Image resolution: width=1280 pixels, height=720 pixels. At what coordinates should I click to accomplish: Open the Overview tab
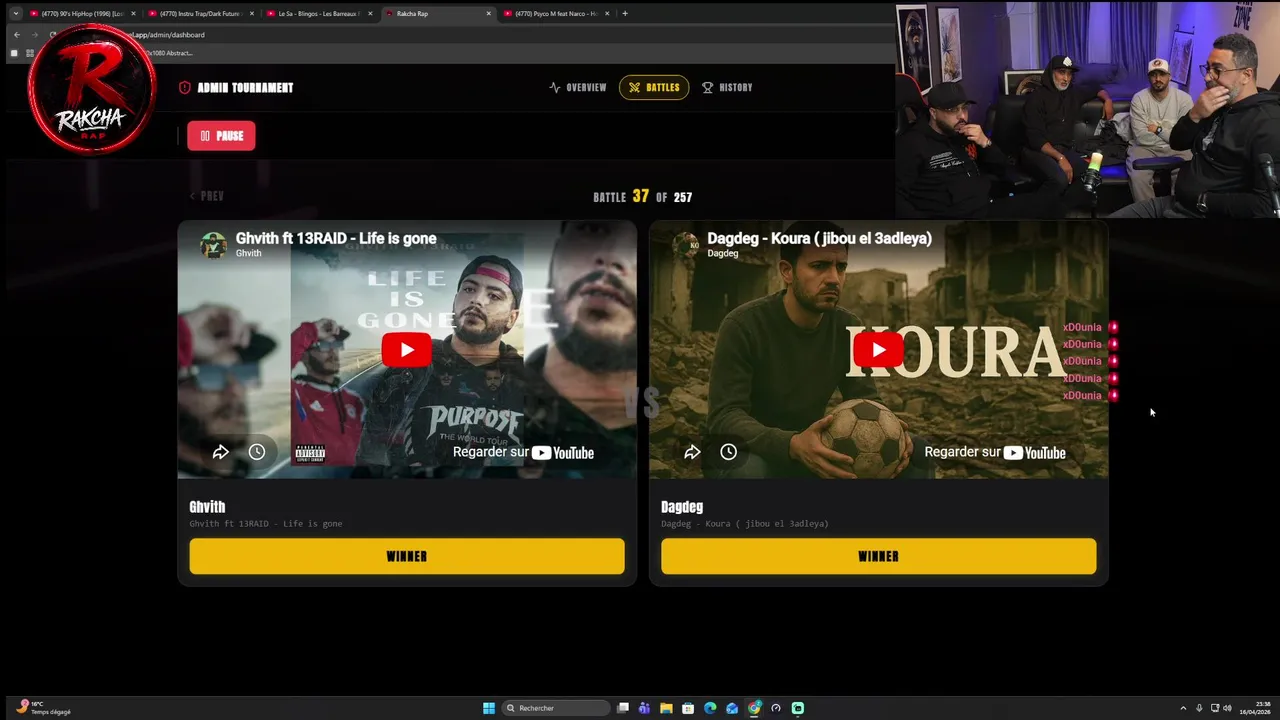click(578, 87)
